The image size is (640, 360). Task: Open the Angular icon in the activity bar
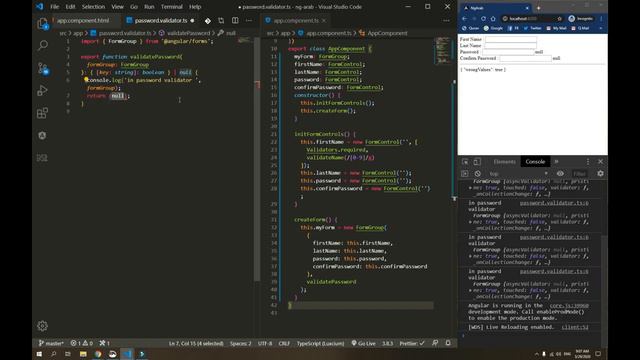pos(42,136)
